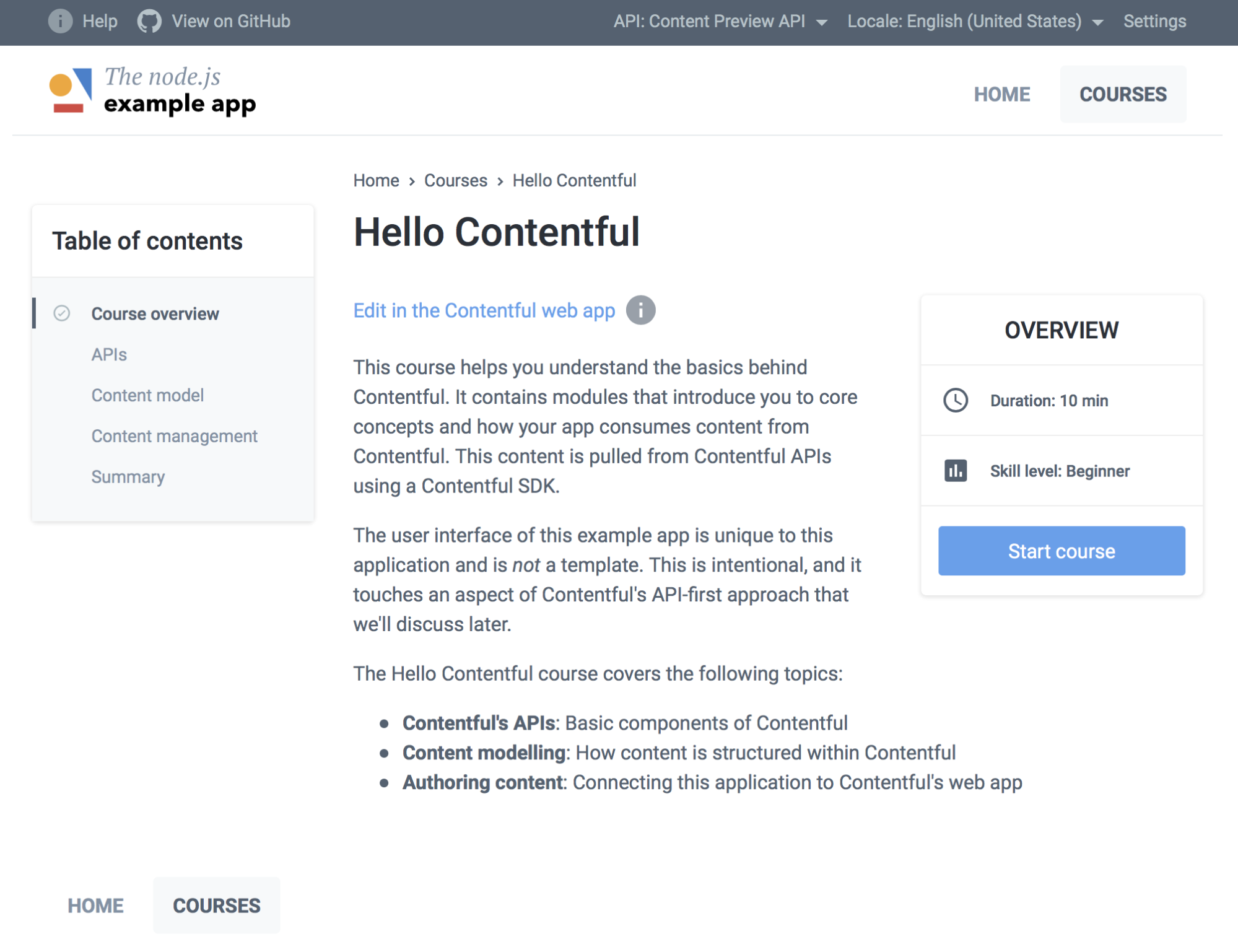The image size is (1238, 952).
Task: Click info icon beside Edit link
Action: click(640, 310)
